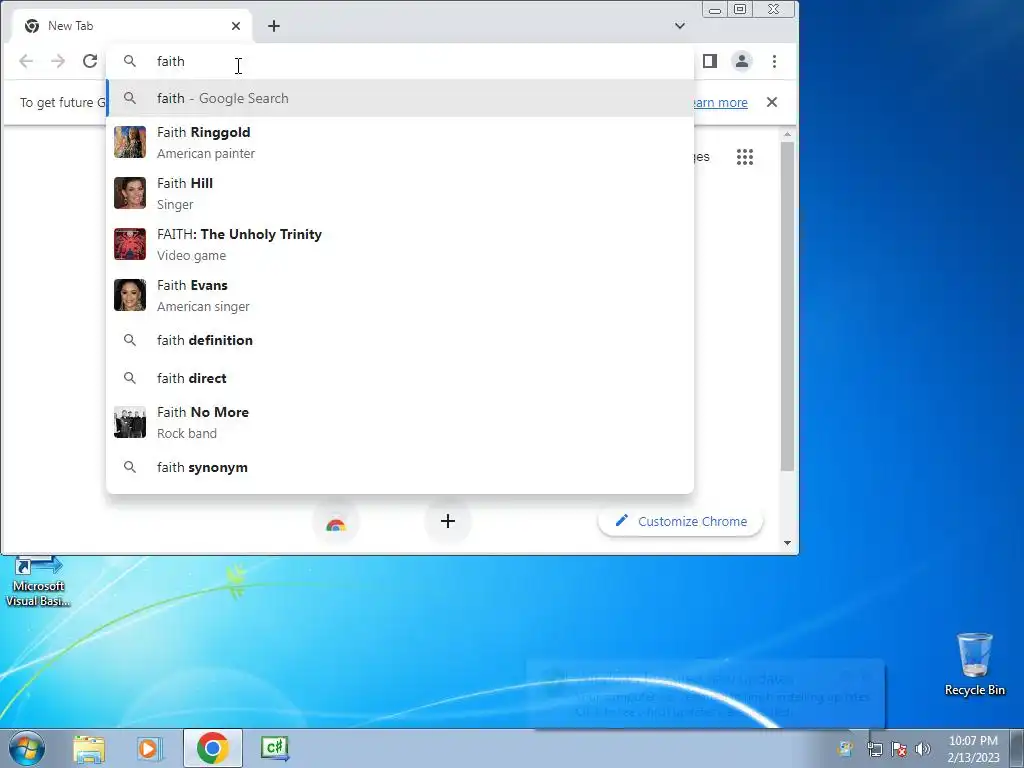
Task: Click search icon beside faith synonym
Action: (130, 468)
